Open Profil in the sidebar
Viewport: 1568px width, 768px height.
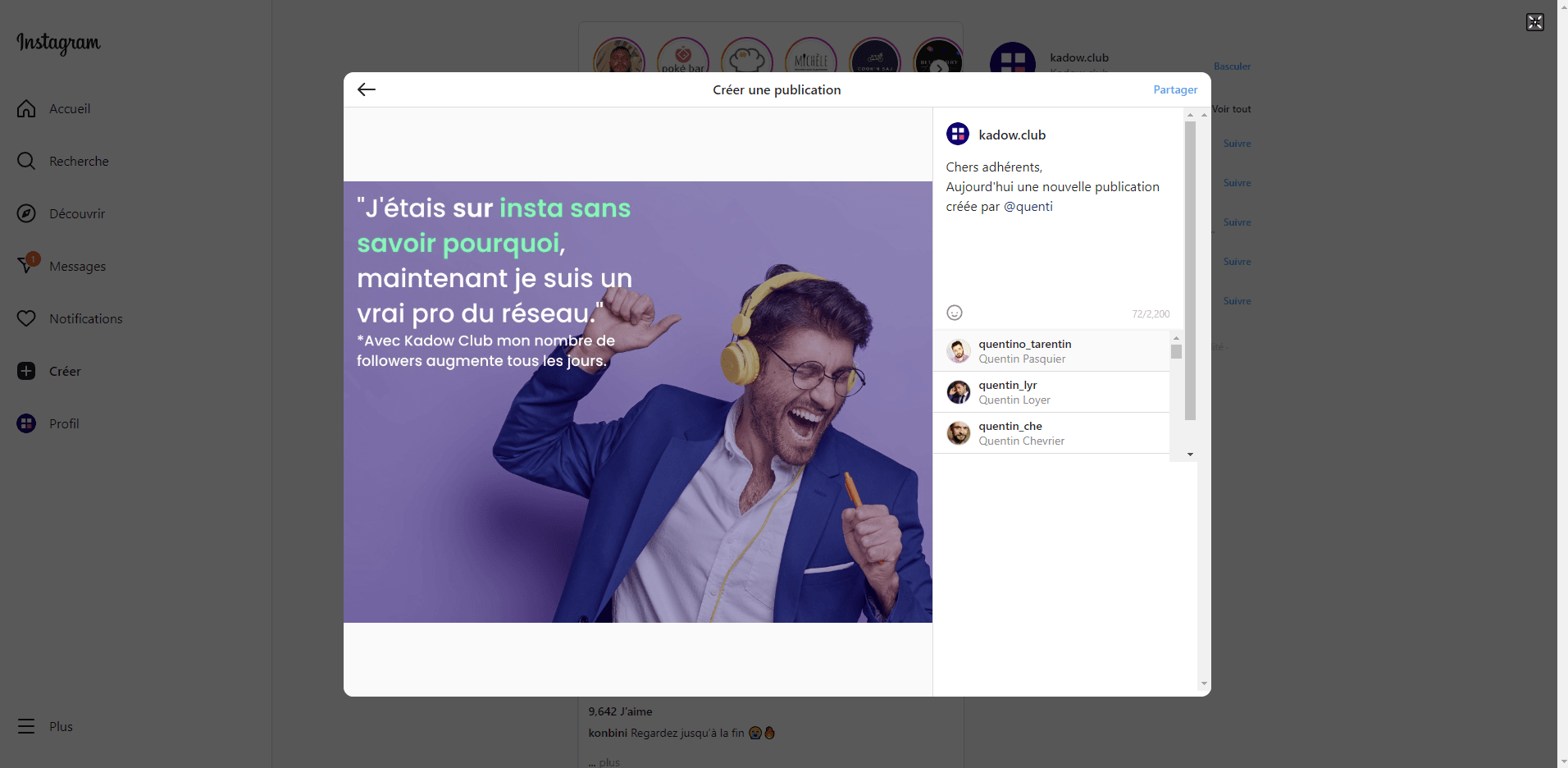point(48,423)
